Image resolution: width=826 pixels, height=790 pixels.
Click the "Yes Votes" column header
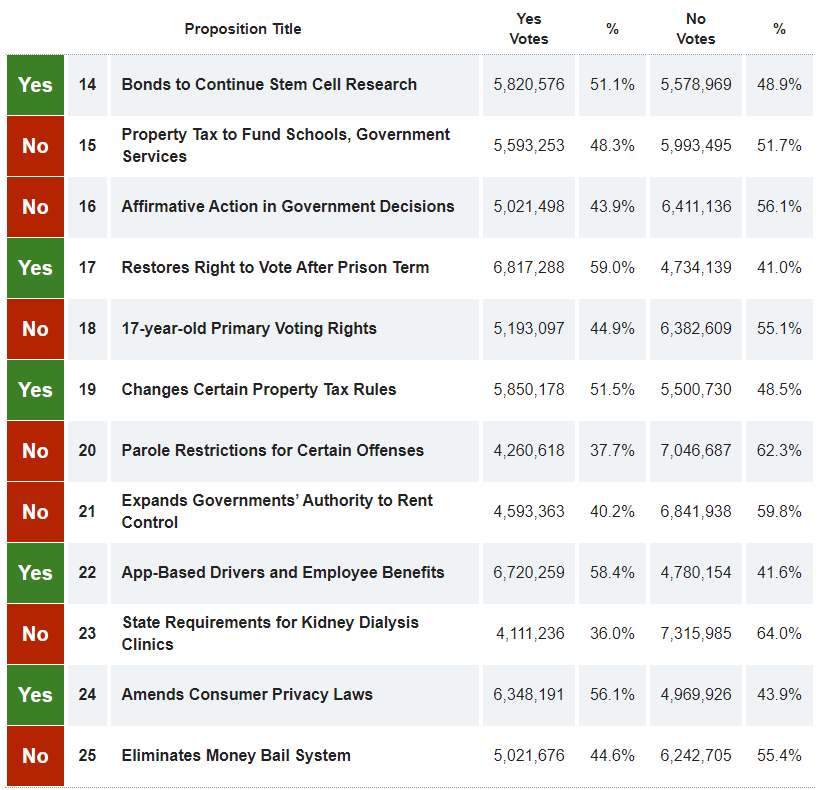point(528,29)
